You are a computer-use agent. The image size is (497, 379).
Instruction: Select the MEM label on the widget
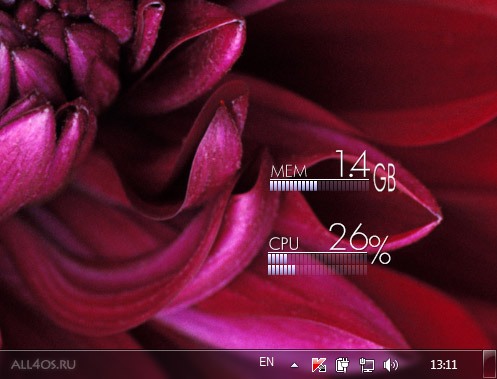point(289,171)
